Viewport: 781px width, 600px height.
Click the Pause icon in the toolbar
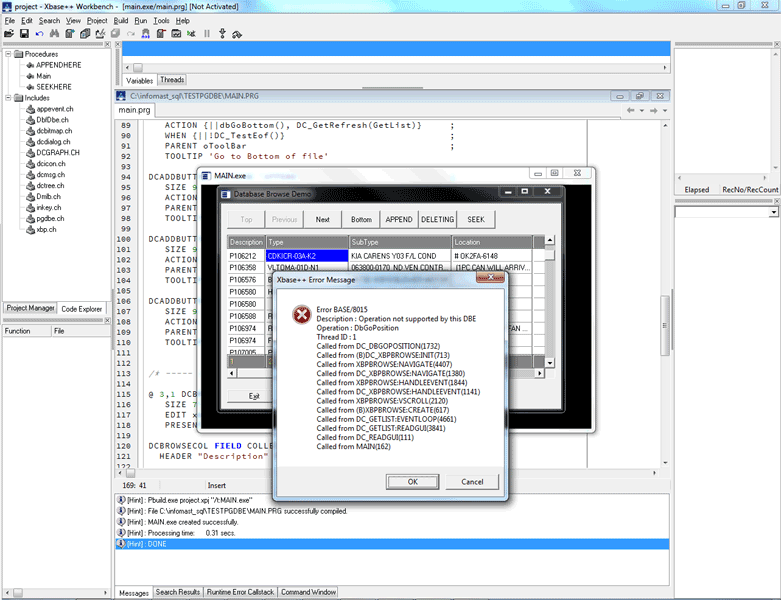[x=207, y=34]
